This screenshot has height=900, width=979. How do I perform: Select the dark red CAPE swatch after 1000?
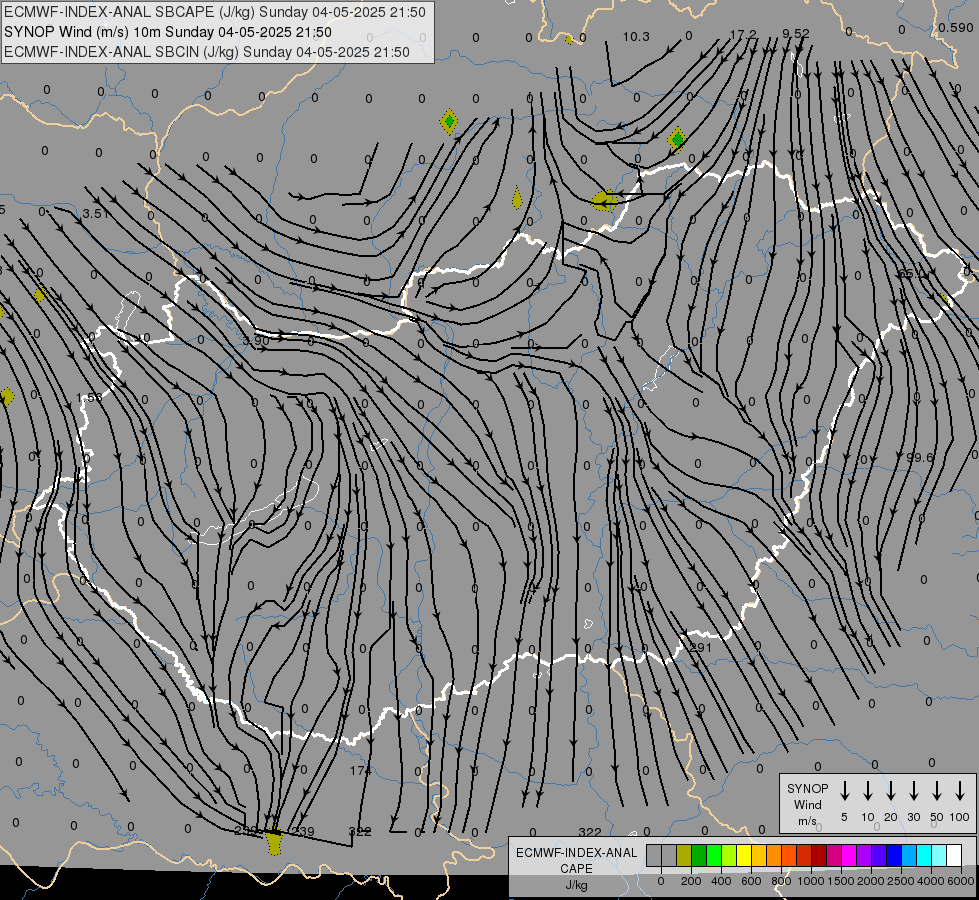(x=819, y=856)
